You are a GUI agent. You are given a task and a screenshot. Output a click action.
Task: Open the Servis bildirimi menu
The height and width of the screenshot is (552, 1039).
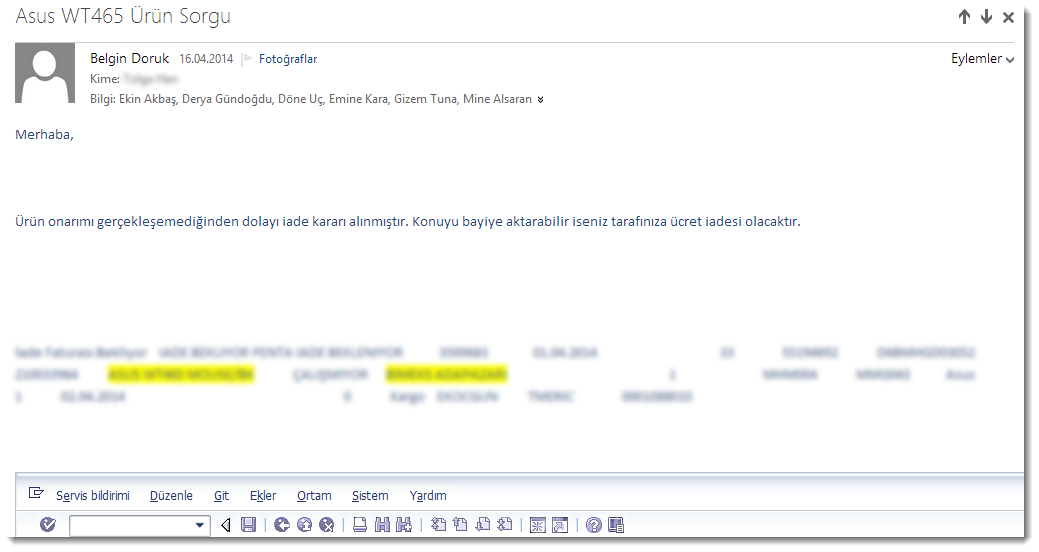pos(92,496)
